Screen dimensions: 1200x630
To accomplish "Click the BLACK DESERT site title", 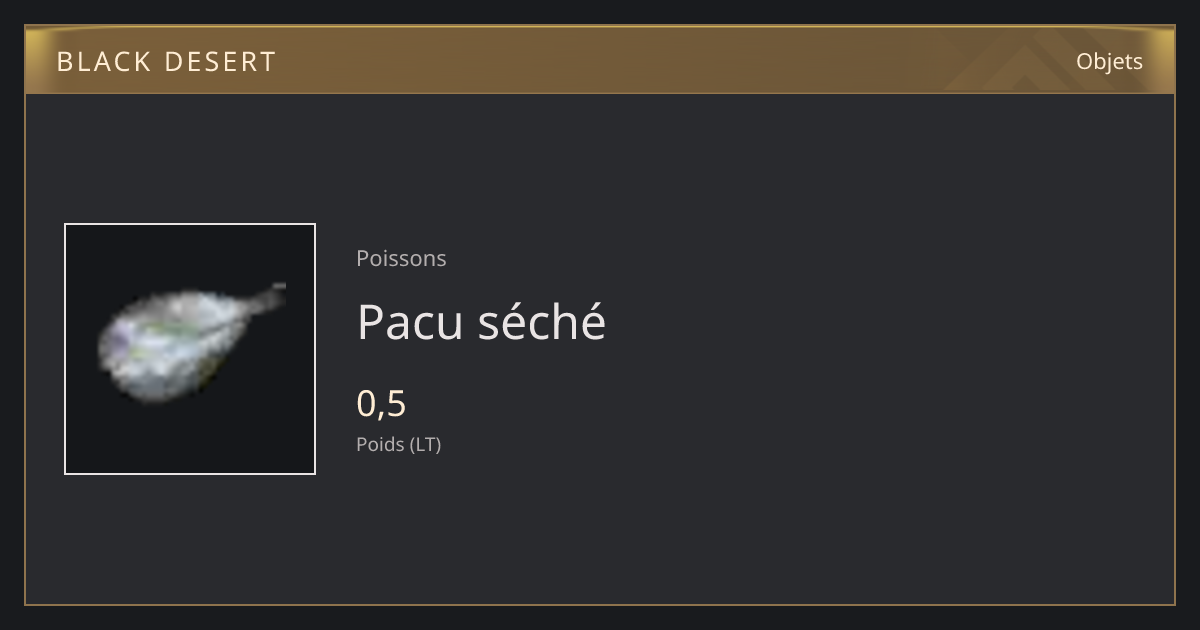I will pos(166,62).
